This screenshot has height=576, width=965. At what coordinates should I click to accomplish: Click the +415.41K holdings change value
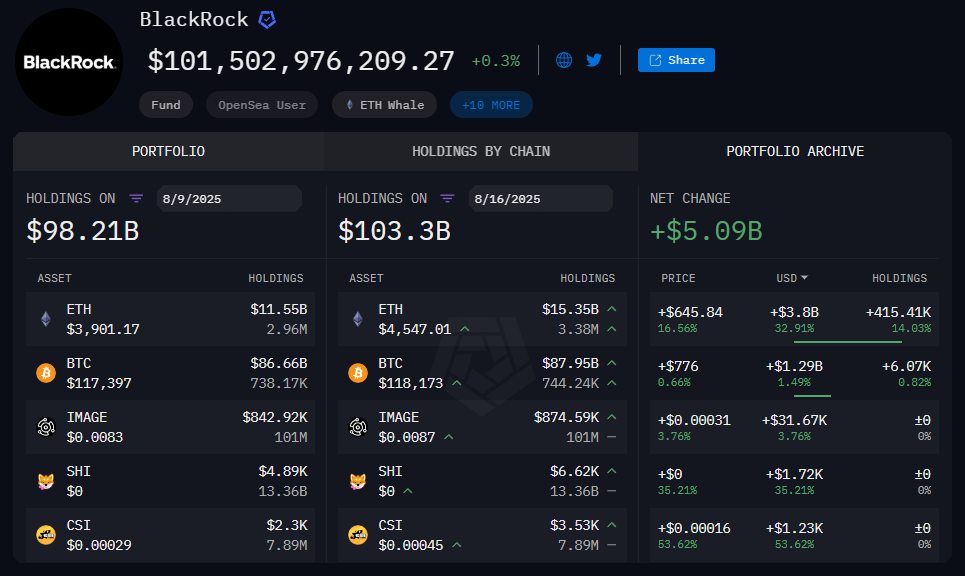(899, 312)
